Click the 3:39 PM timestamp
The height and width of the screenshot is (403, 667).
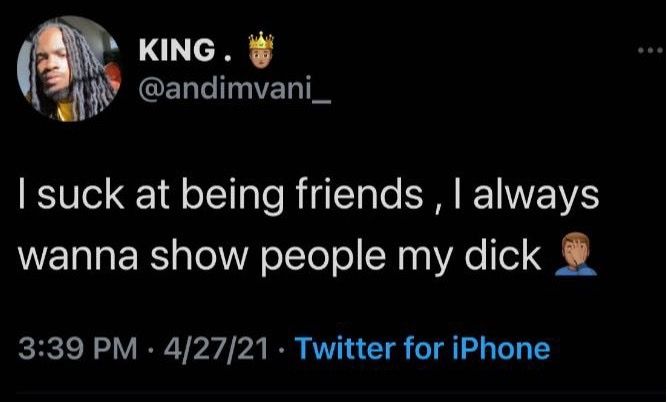coord(78,349)
